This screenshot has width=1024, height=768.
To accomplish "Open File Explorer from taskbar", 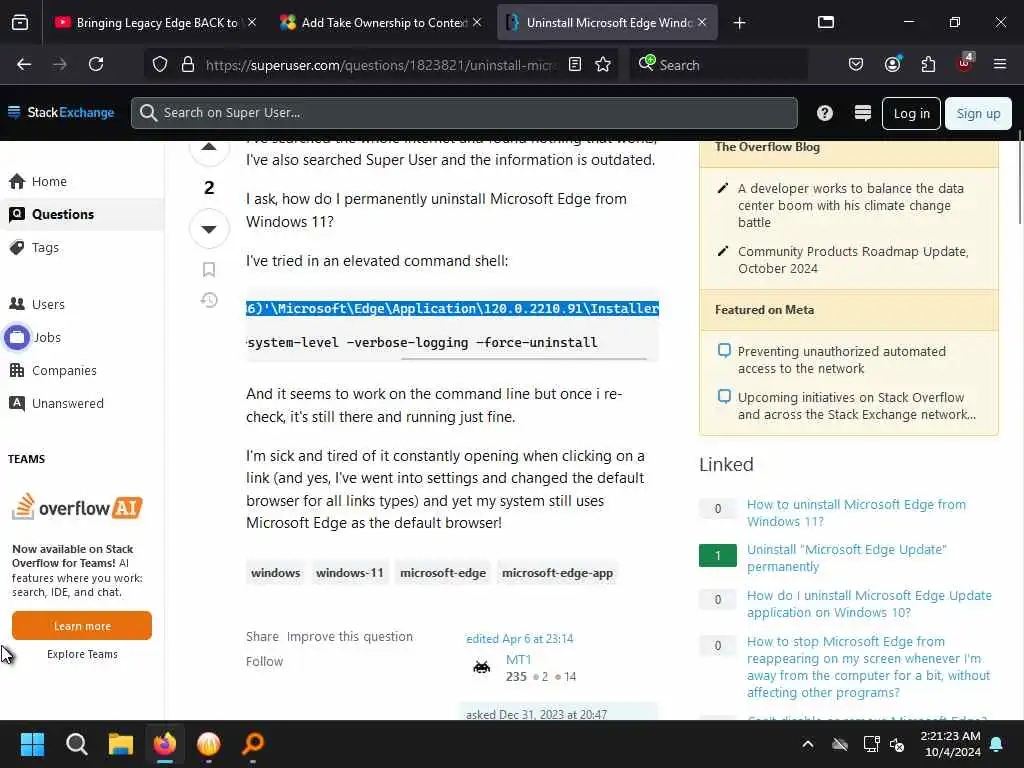I will click(121, 743).
